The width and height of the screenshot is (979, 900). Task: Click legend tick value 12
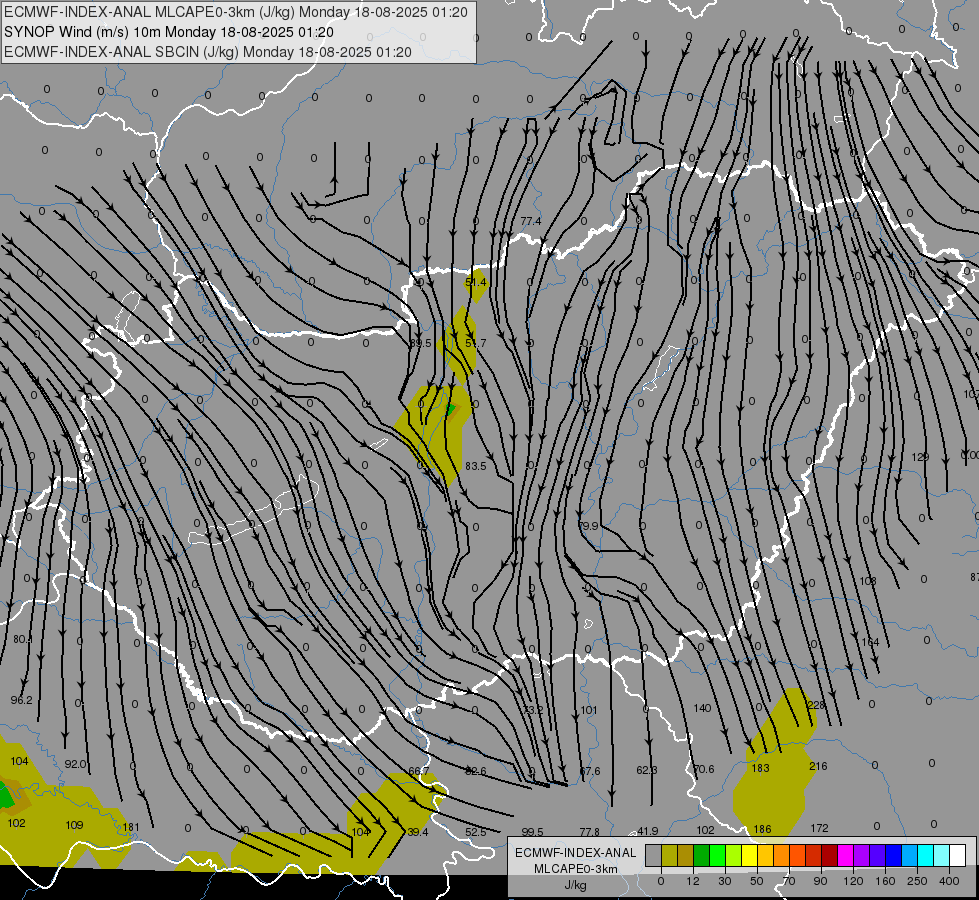693,881
